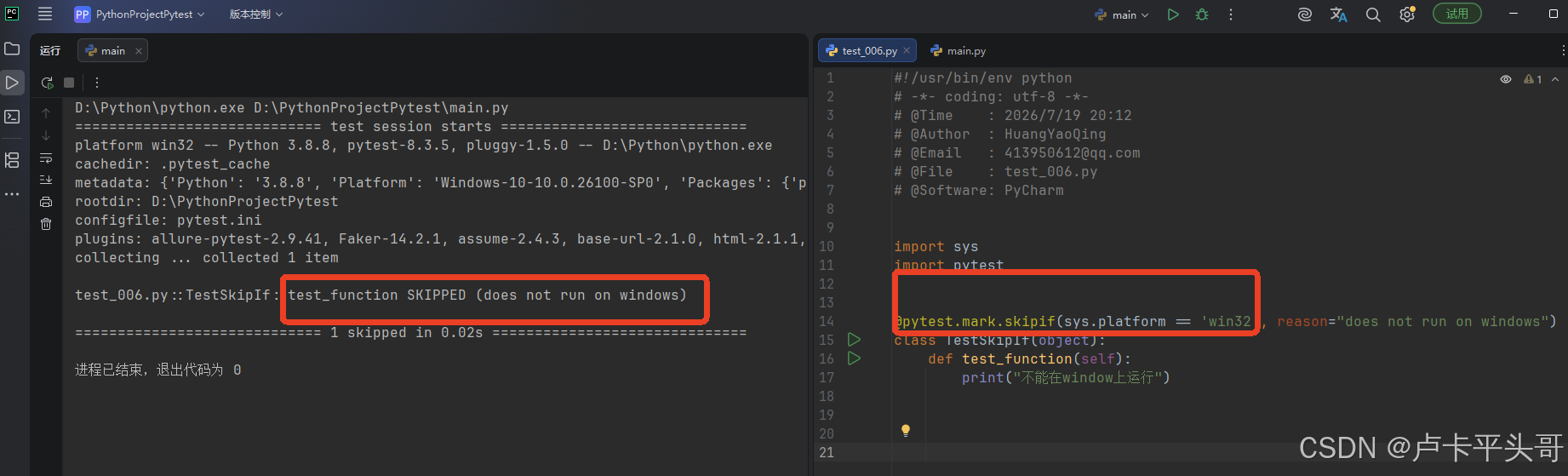The height and width of the screenshot is (476, 1568).
Task: Rerun 'main' in Run panel
Action: tap(47, 83)
